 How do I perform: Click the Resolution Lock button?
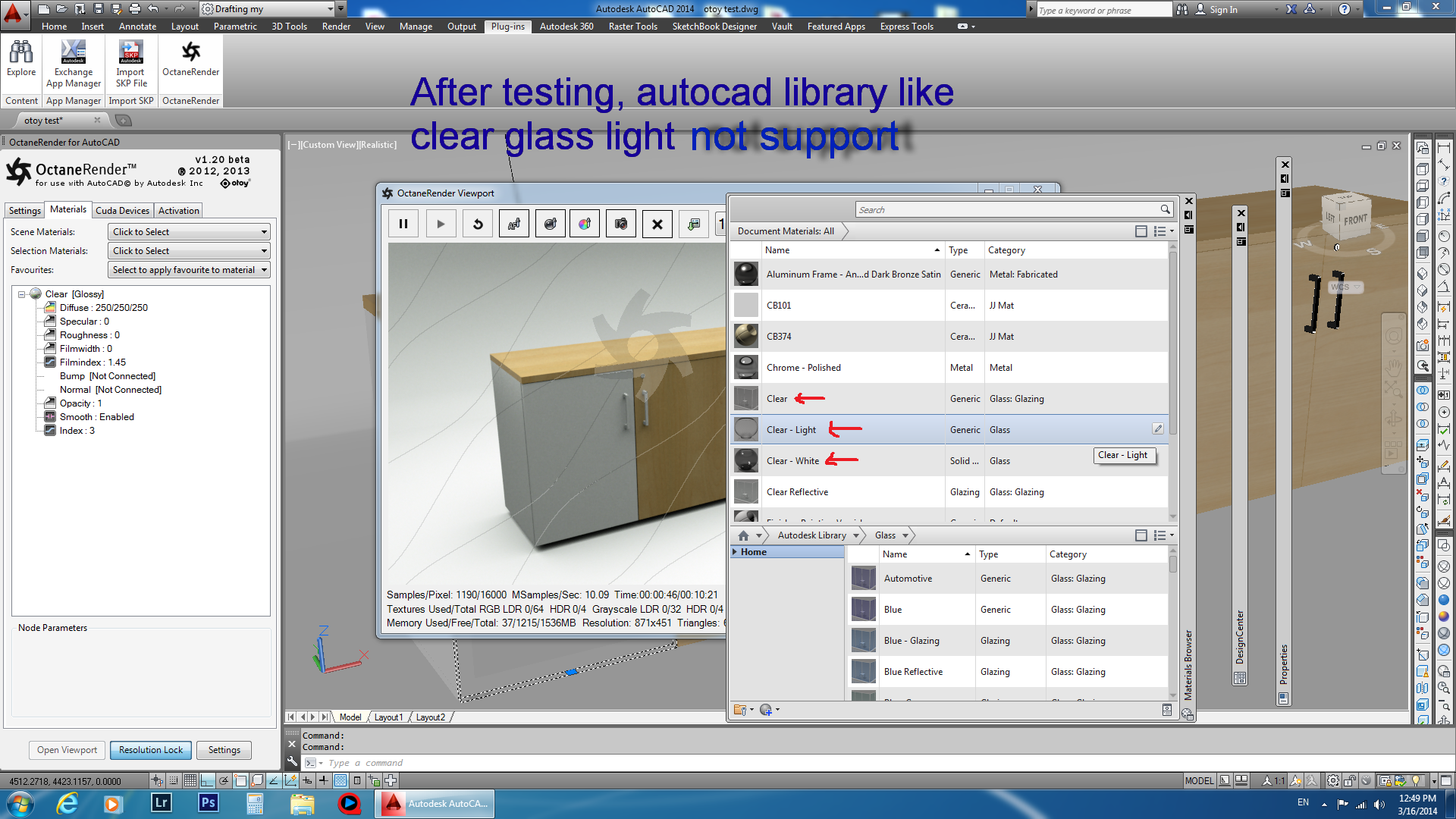point(150,750)
